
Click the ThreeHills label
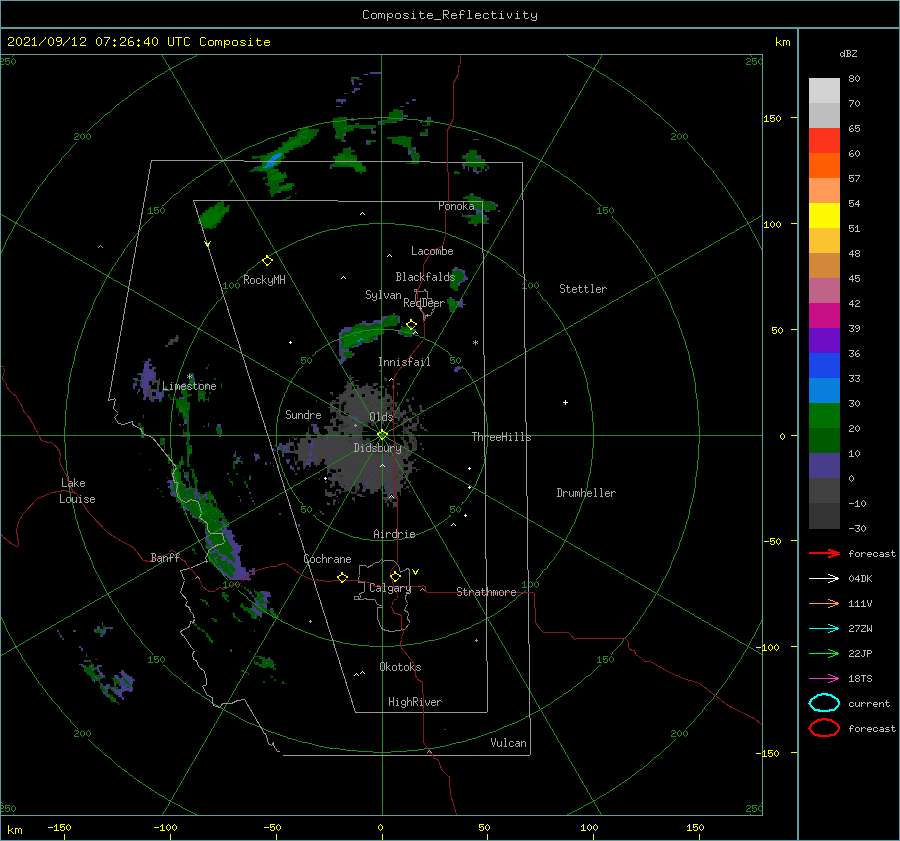pyautogui.click(x=501, y=437)
